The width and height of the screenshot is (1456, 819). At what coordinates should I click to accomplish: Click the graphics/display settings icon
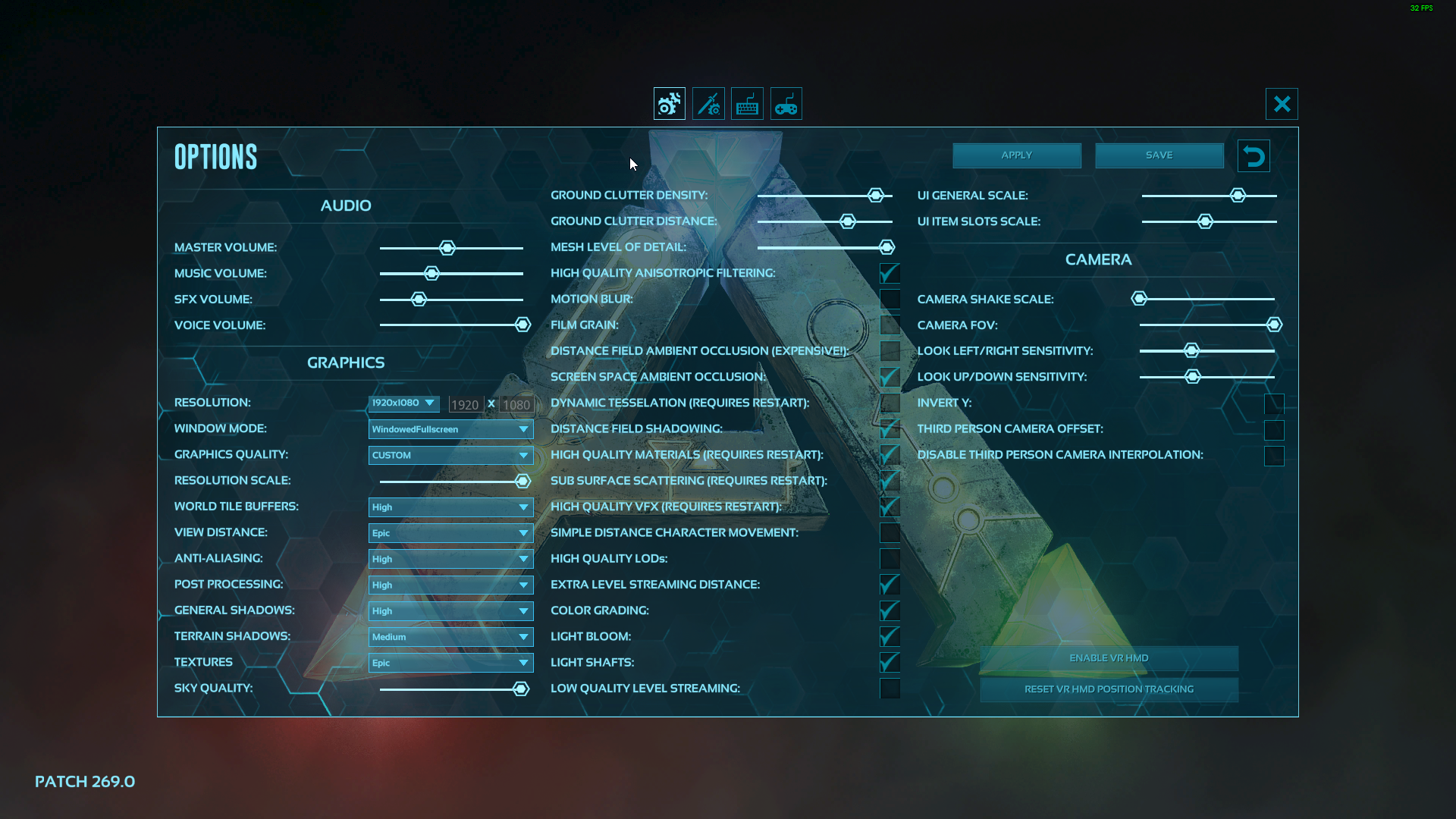point(668,103)
